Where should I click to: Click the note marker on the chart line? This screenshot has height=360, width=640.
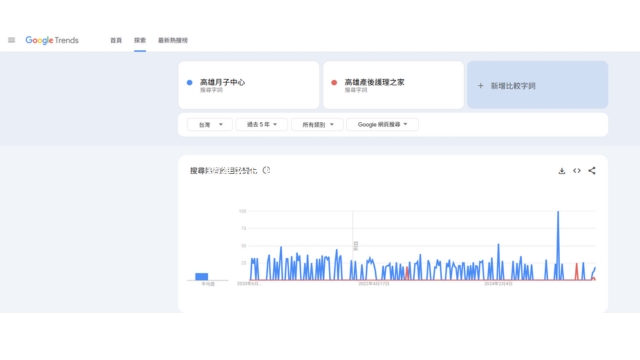[x=356, y=245]
